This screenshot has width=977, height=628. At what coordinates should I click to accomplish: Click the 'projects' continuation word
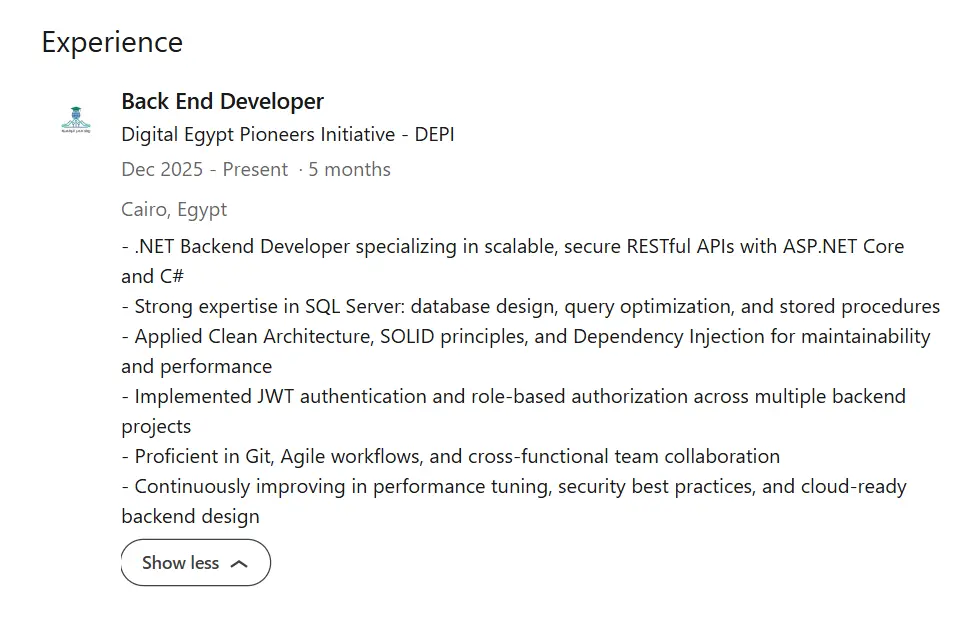(156, 427)
